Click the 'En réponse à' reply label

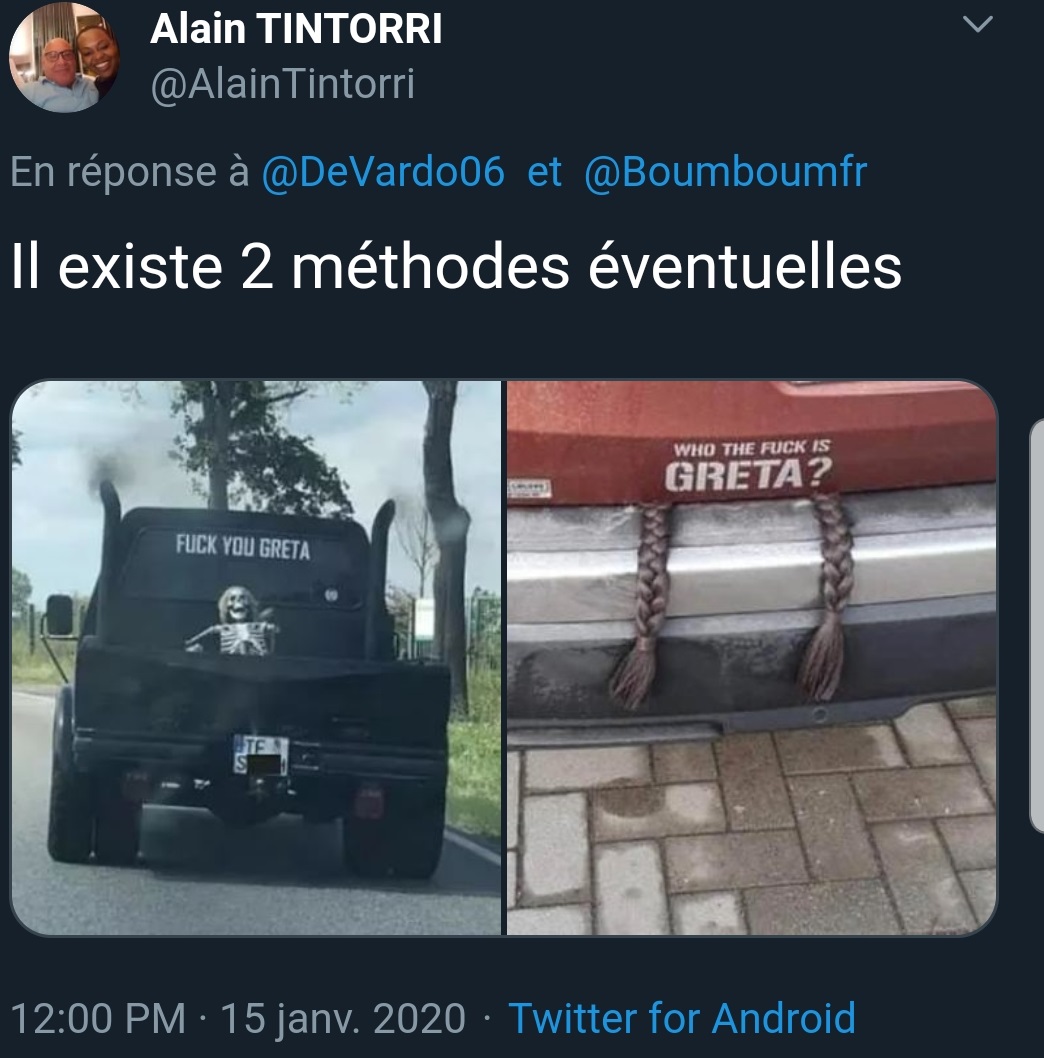(x=130, y=171)
